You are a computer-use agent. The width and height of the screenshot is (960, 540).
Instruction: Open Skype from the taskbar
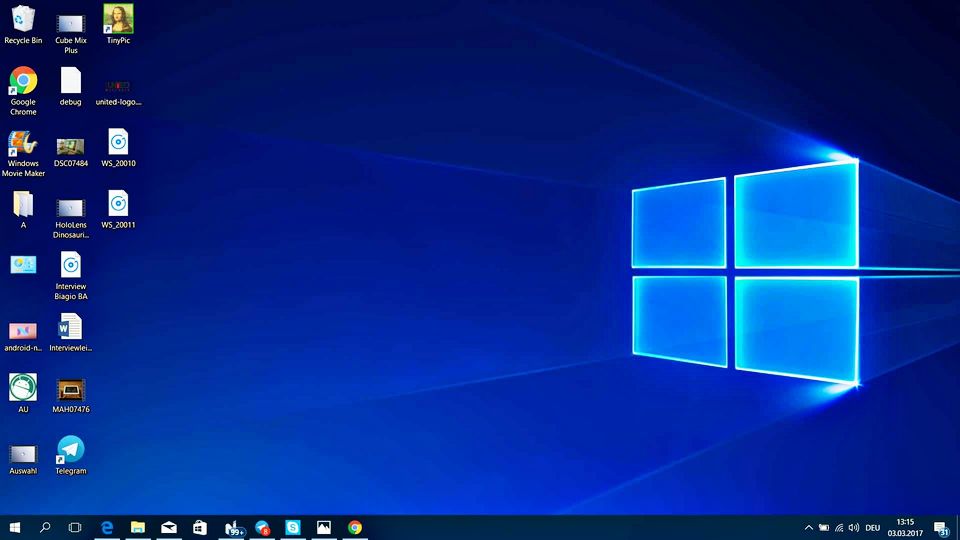pos(292,527)
